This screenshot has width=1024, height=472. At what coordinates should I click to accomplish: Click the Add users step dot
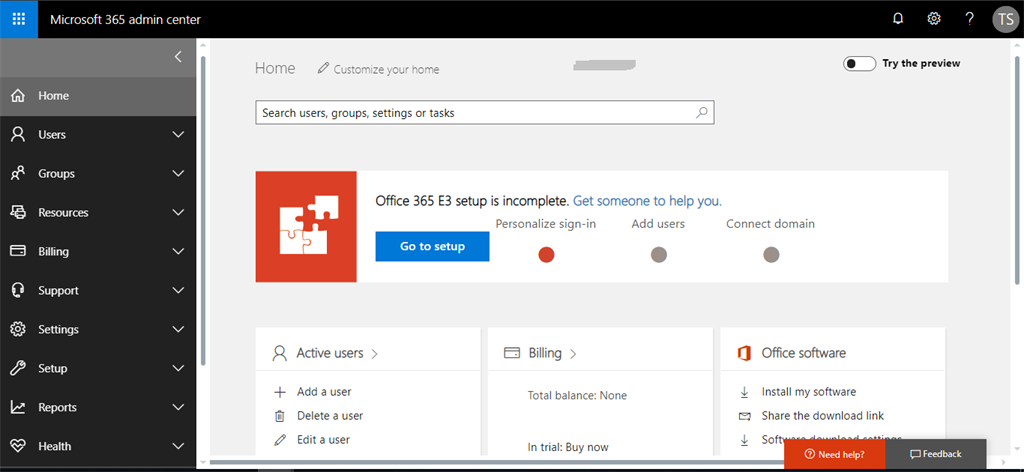659,255
